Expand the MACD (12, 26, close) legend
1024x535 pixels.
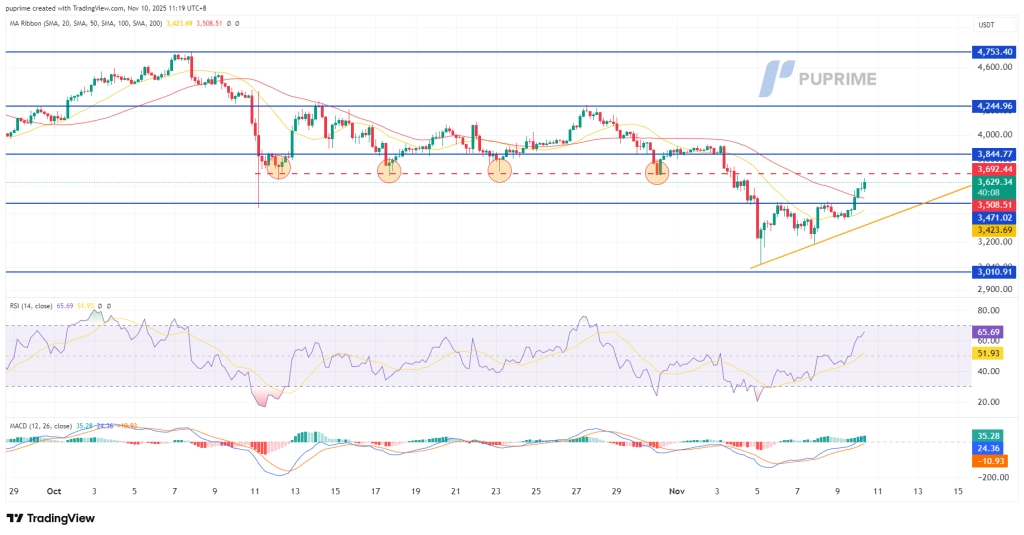point(42,427)
